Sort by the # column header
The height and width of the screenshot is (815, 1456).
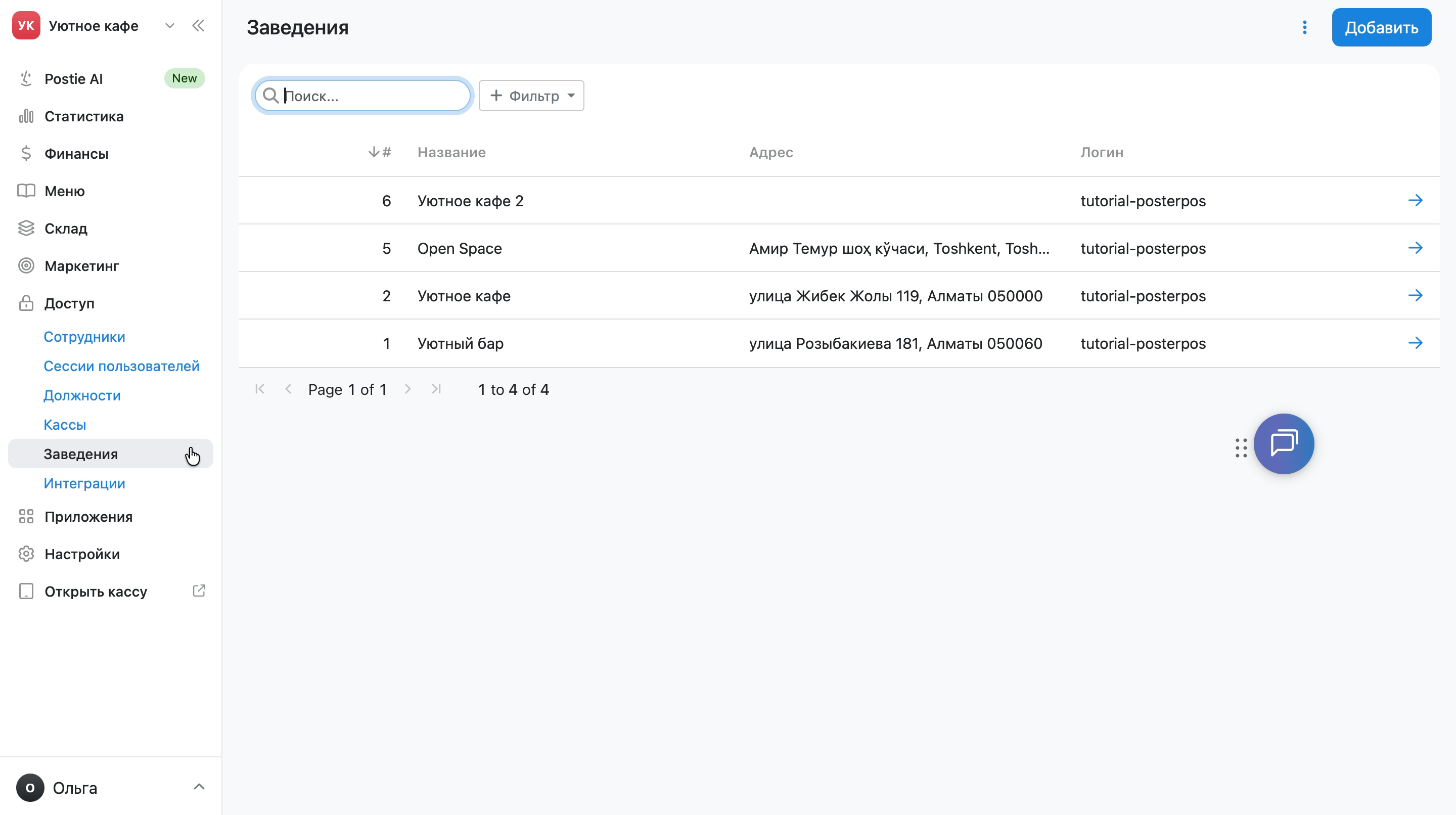click(380, 152)
